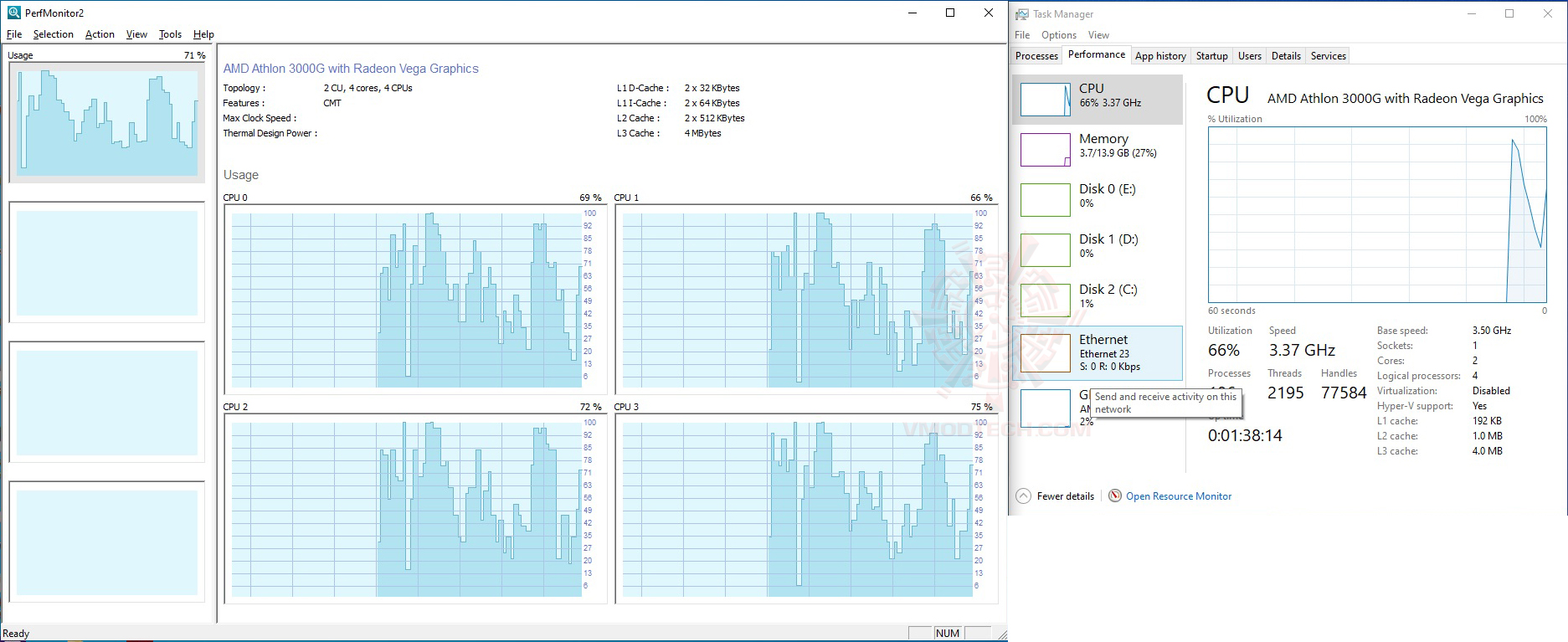1568x642 pixels.
Task: Open the Services tab
Action: click(1329, 56)
